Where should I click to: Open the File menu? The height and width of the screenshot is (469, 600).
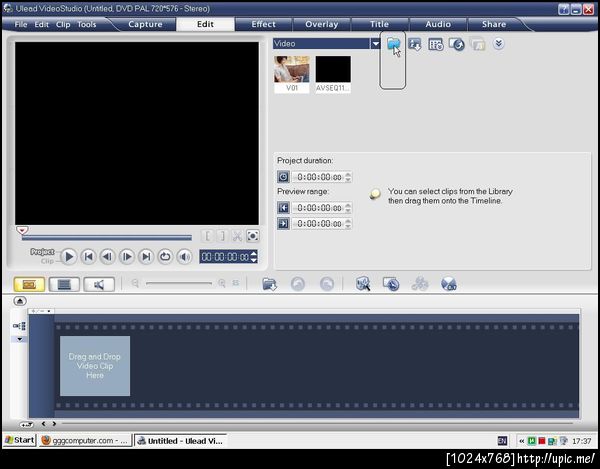[x=21, y=24]
